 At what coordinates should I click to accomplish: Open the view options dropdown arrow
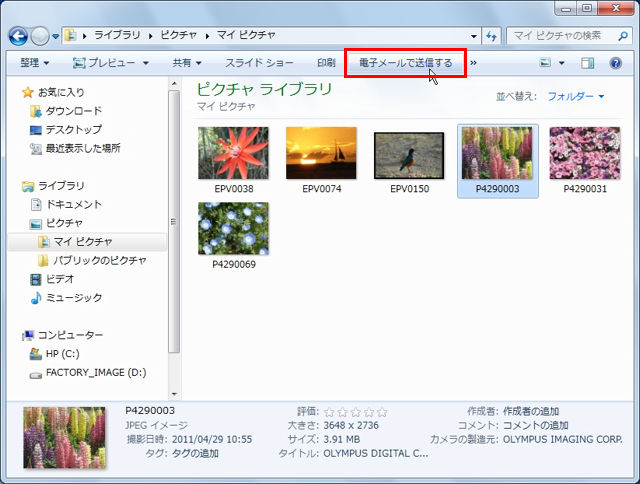point(562,63)
